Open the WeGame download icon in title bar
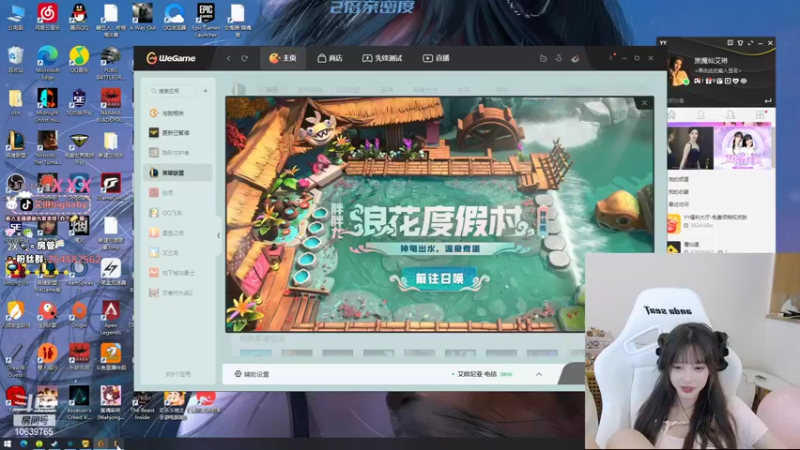The width and height of the screenshot is (800, 450). (x=559, y=58)
